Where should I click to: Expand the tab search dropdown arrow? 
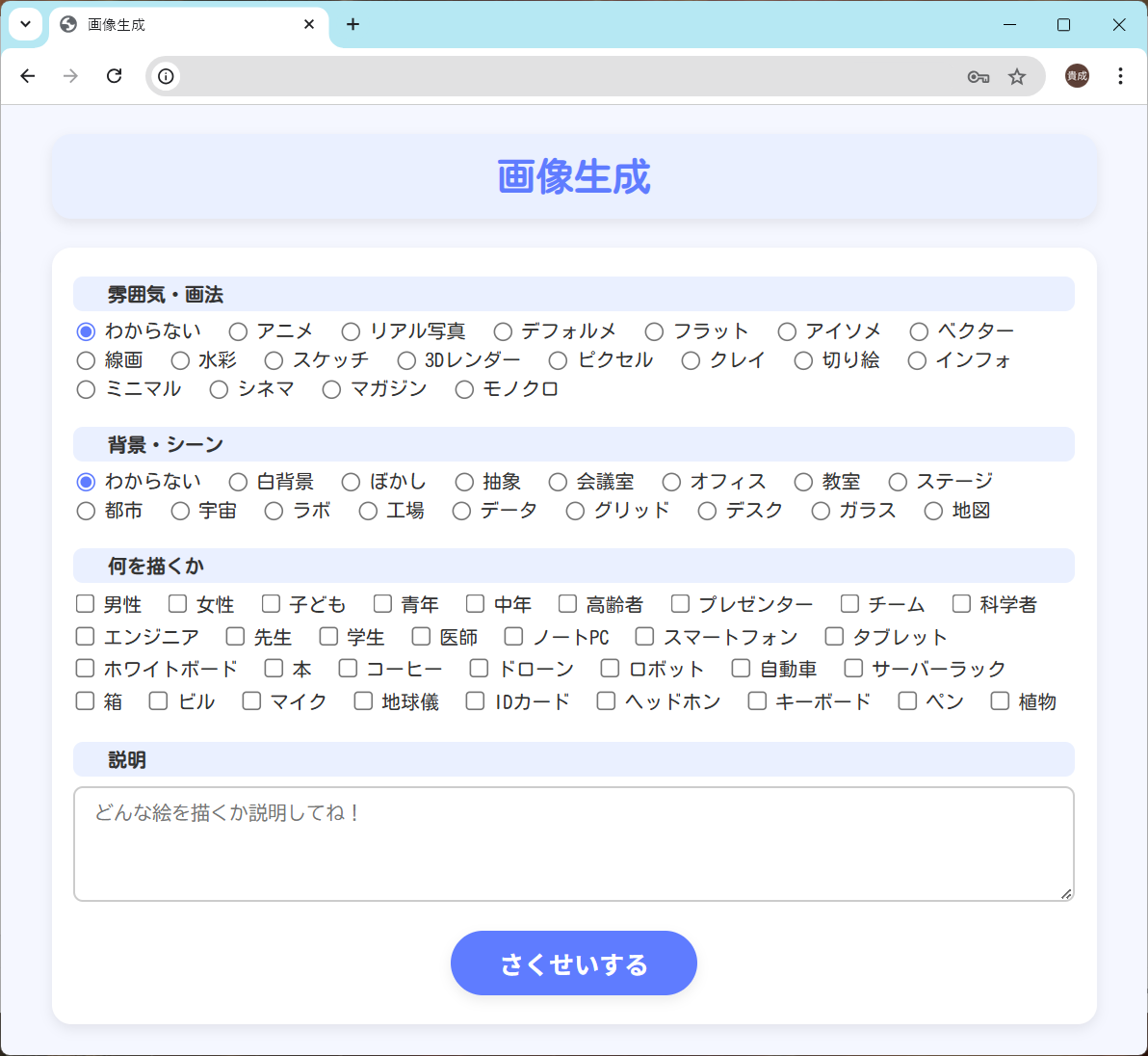pyautogui.click(x=25, y=24)
